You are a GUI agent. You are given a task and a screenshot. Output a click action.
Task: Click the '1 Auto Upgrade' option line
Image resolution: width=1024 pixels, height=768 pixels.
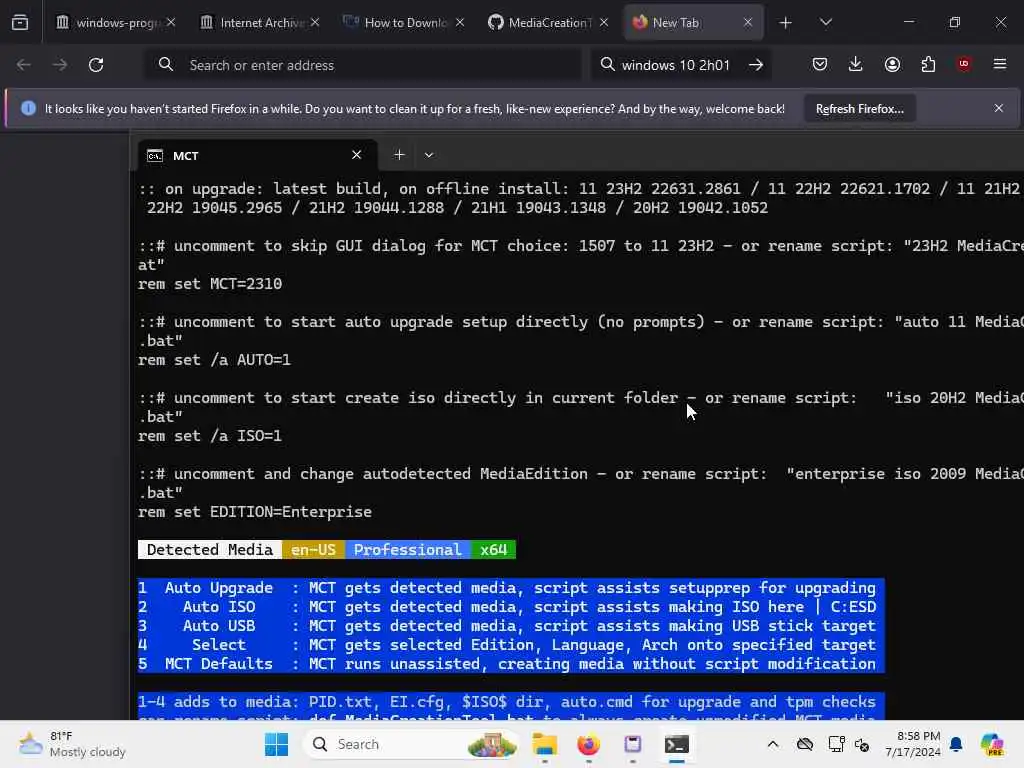(x=511, y=588)
